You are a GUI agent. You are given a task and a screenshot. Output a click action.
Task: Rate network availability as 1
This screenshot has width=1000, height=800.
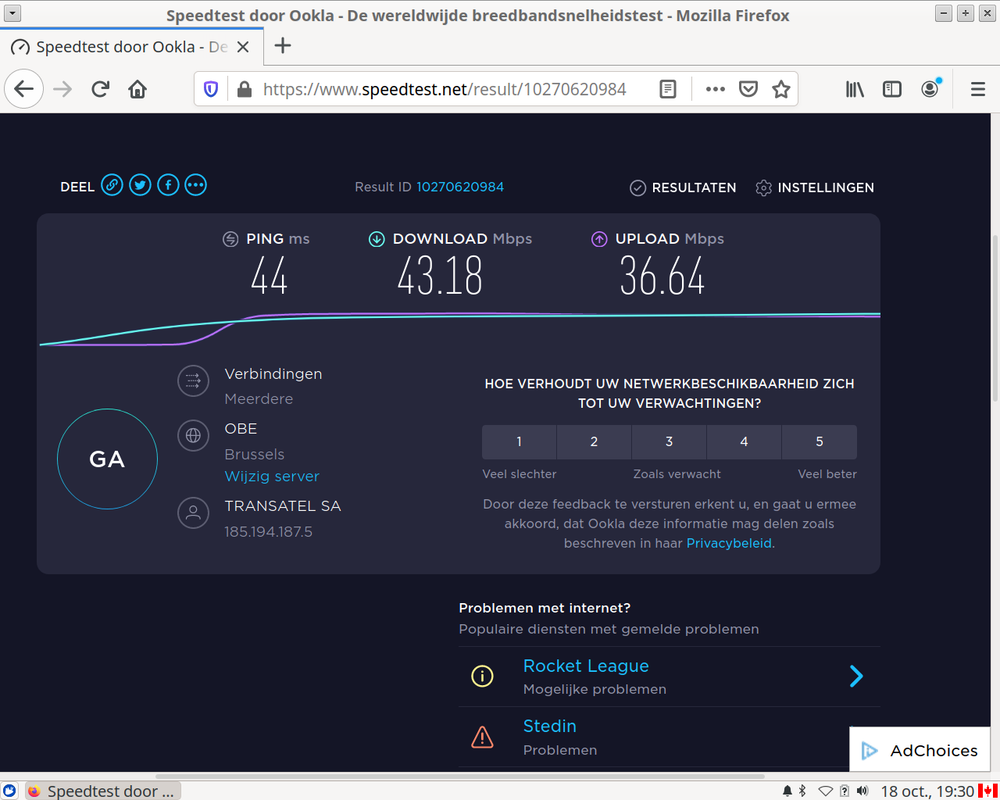pos(519,441)
